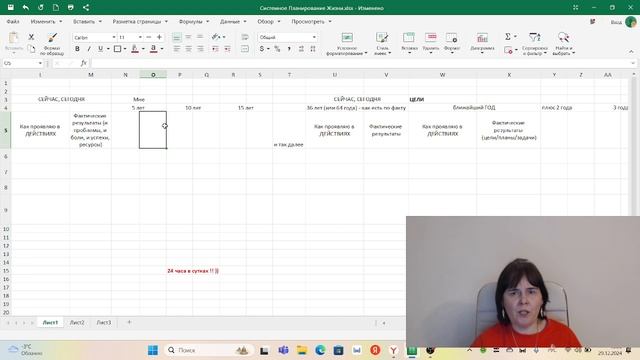This screenshot has width=640, height=360.
Task: Apply percent style to the cell
Action: [x=277, y=49]
